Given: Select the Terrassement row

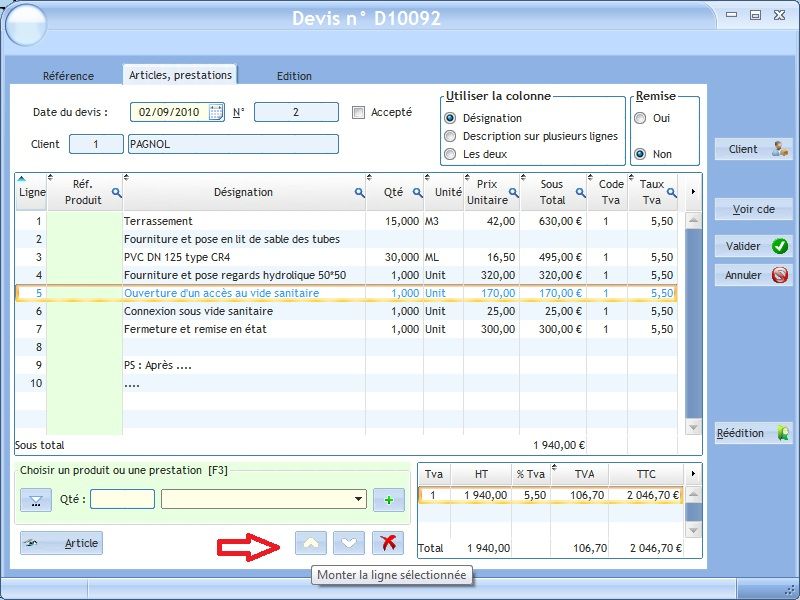Looking at the screenshot, I should click(347, 221).
